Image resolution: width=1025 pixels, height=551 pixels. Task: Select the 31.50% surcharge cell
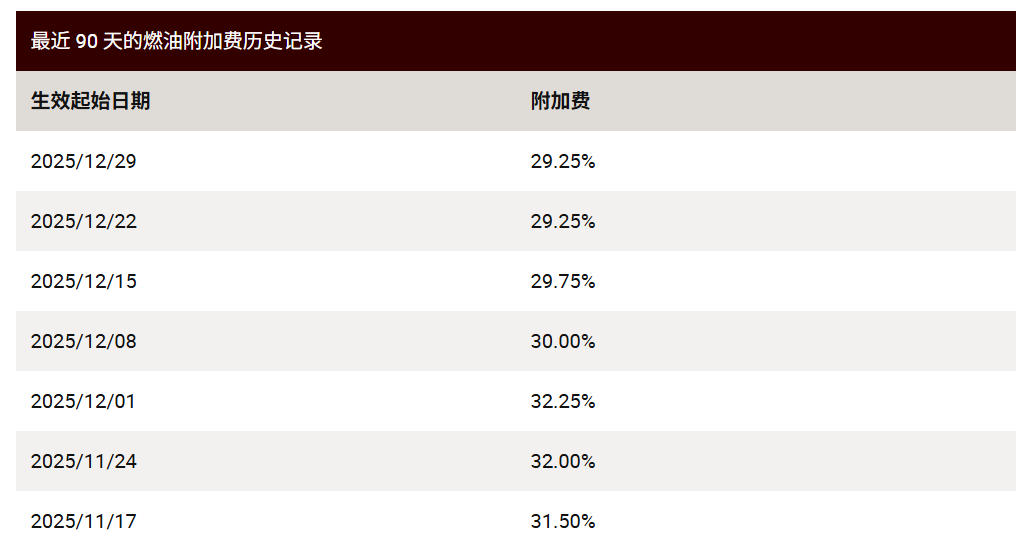click(563, 521)
